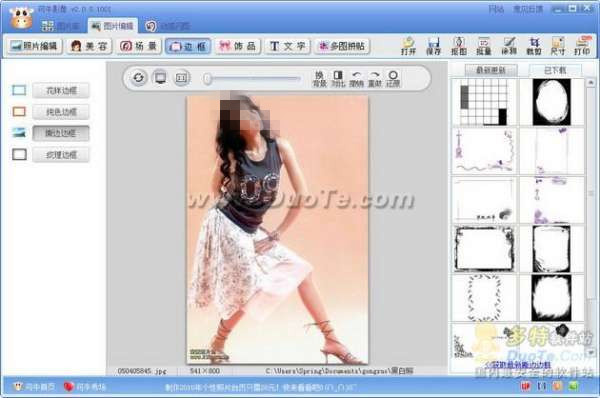Open the 尺寸 (Size) tool icon
The width and height of the screenshot is (600, 398).
pyautogui.click(x=558, y=46)
